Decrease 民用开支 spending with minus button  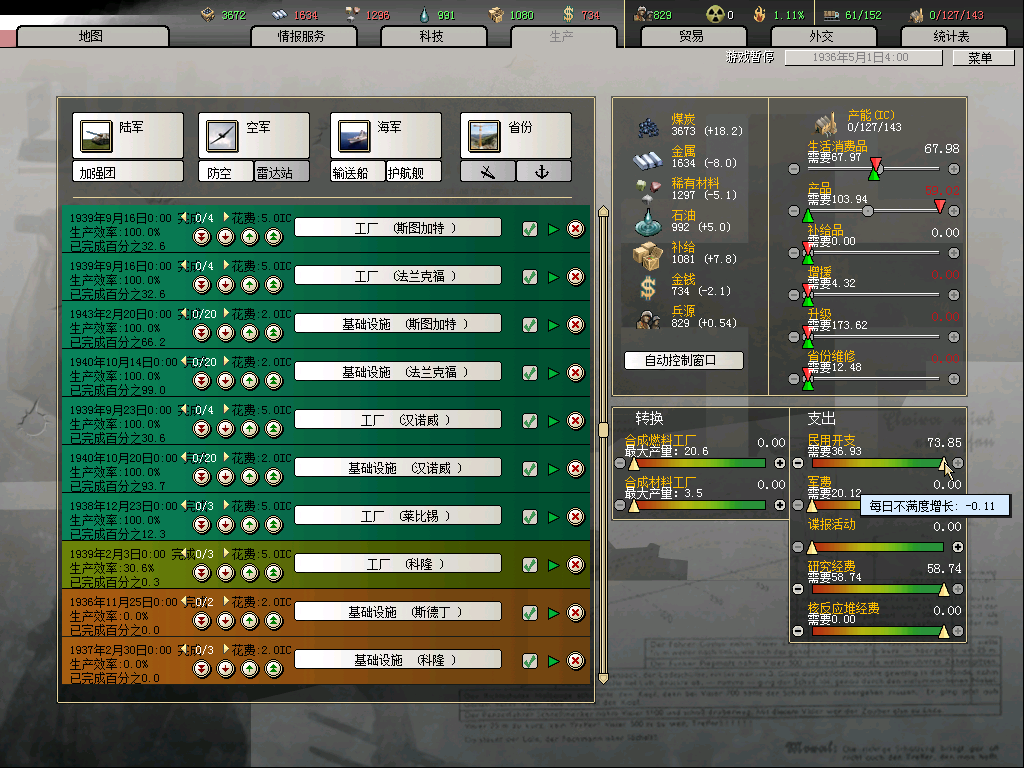click(798, 463)
